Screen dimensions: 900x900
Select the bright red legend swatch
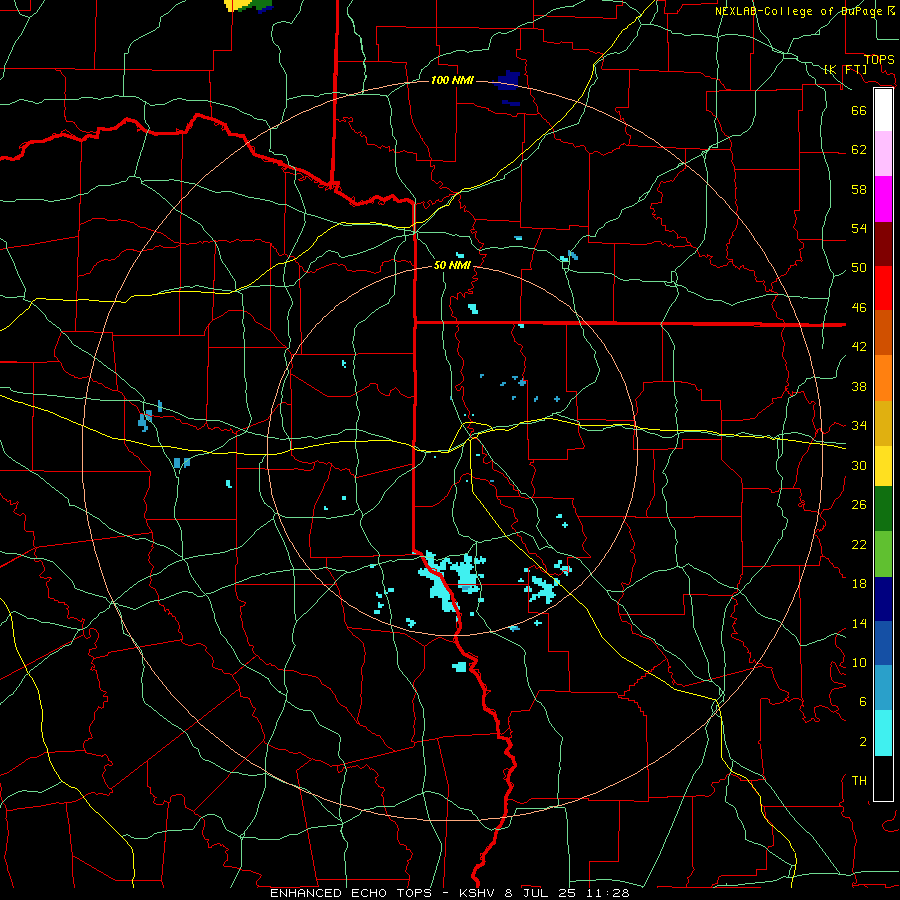[883, 288]
